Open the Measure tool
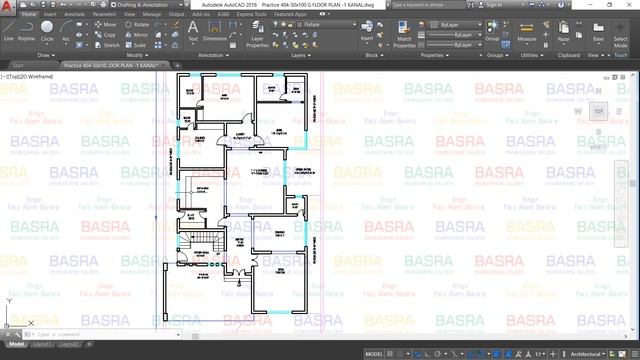640x360 pixels. [x=527, y=31]
